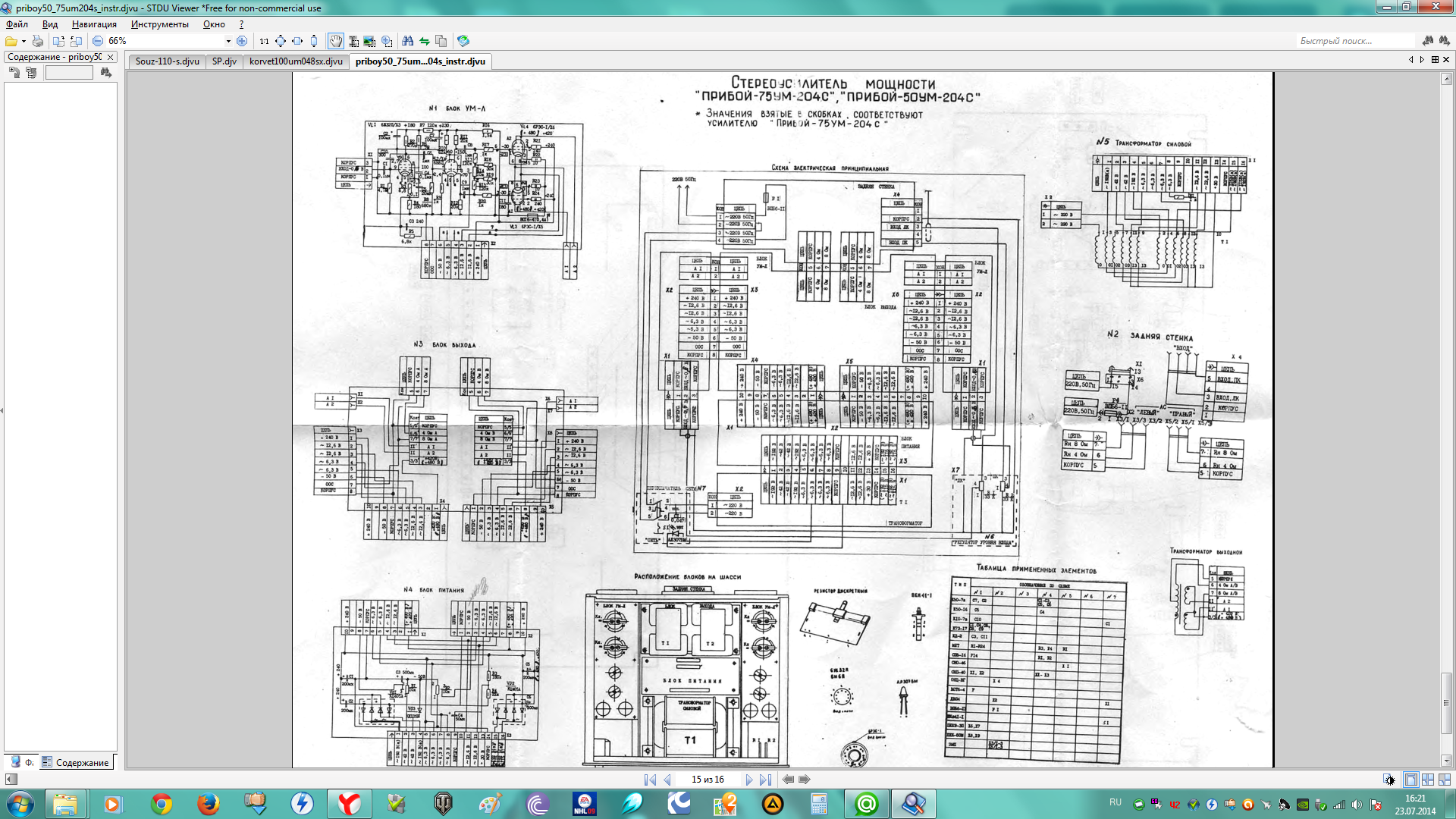
Task: Go to previous page button
Action: pyautogui.click(x=667, y=780)
